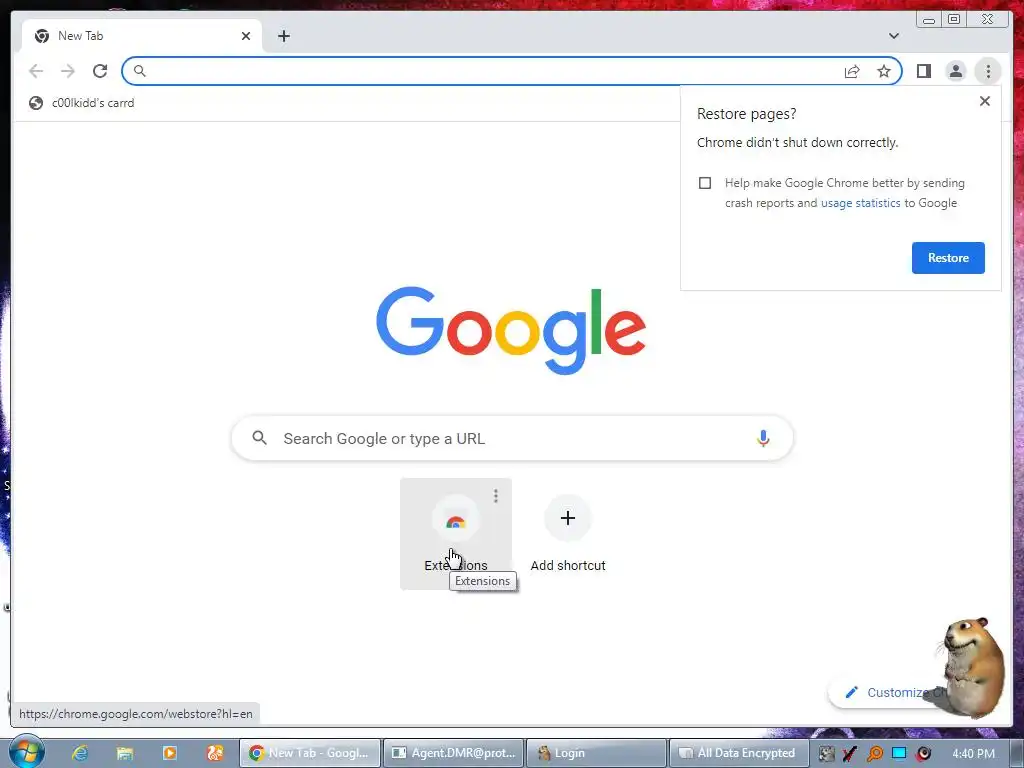Screen dimensions: 1024x768
Task: Click the orange magnifier tray icon
Action: pyautogui.click(x=875, y=754)
